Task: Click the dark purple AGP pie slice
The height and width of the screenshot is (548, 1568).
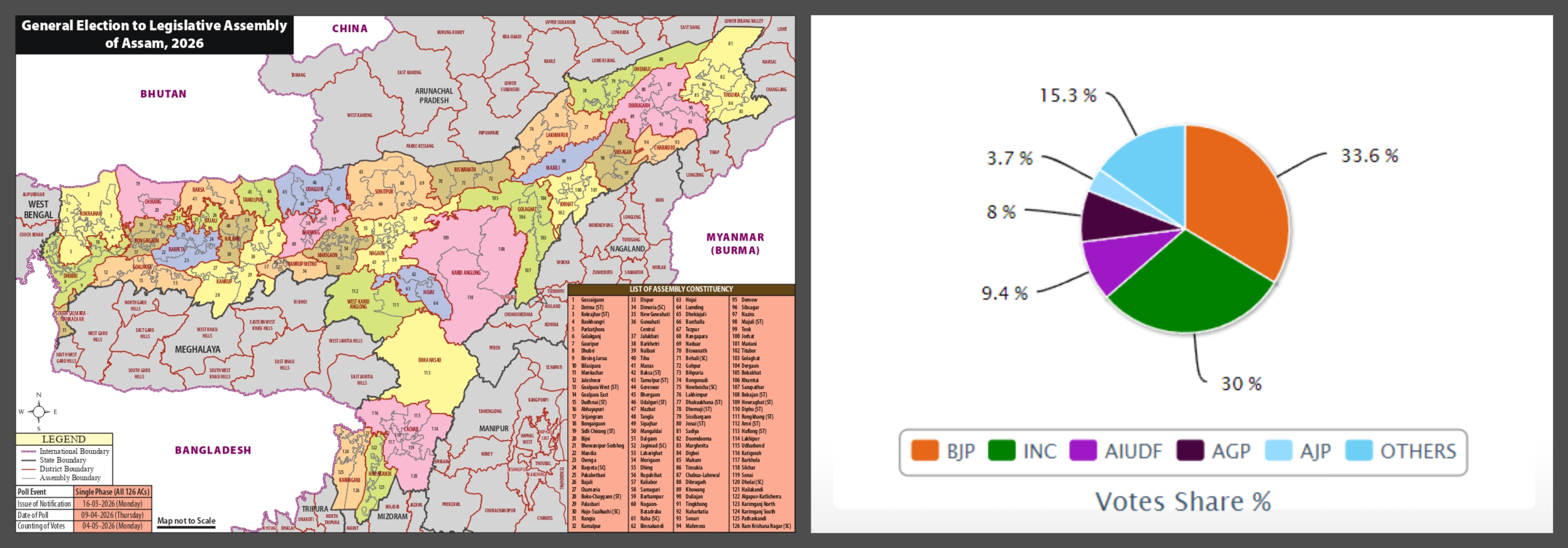Action: coord(1120,219)
